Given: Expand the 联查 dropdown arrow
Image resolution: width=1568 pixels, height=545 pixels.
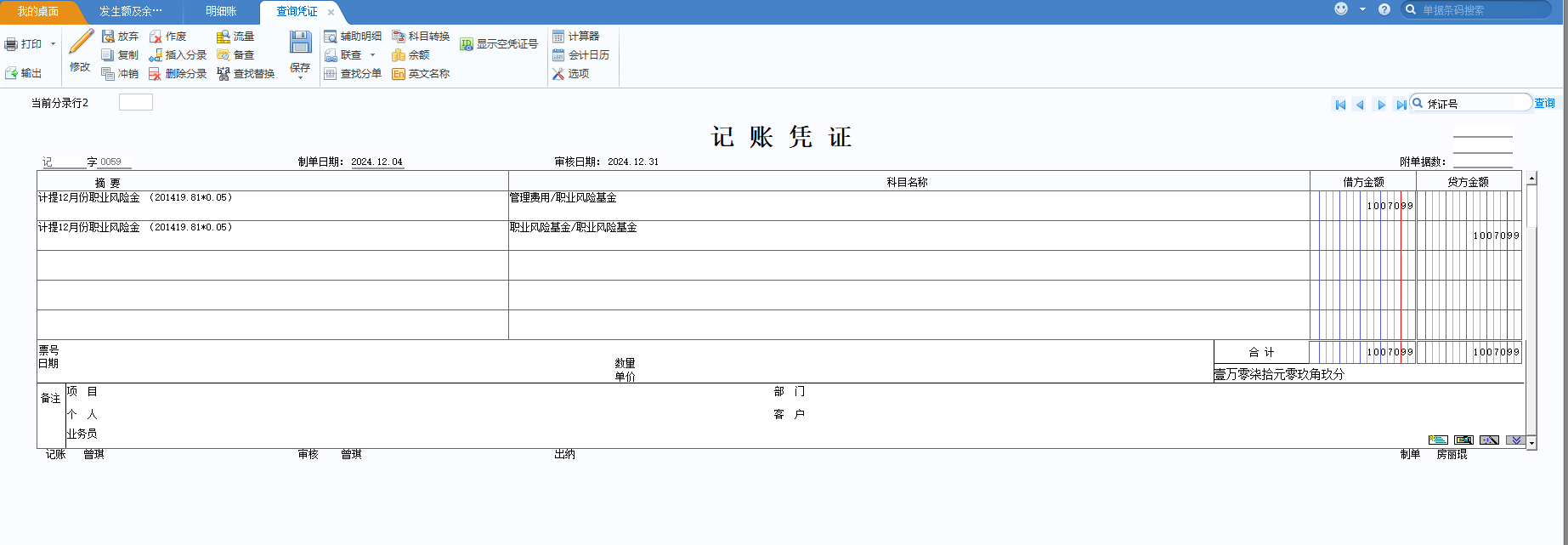Looking at the screenshot, I should point(372,55).
